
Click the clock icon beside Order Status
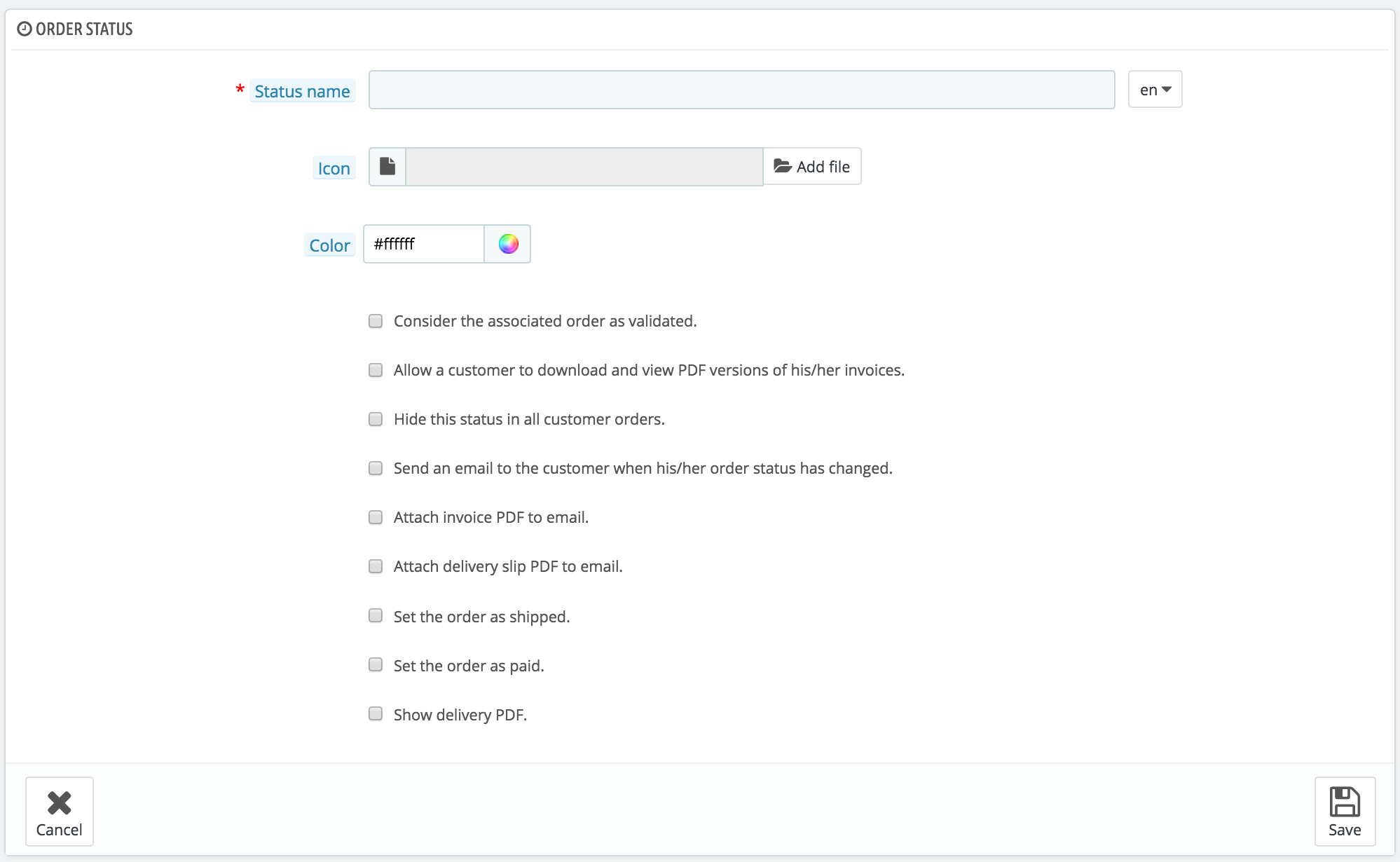[25, 29]
